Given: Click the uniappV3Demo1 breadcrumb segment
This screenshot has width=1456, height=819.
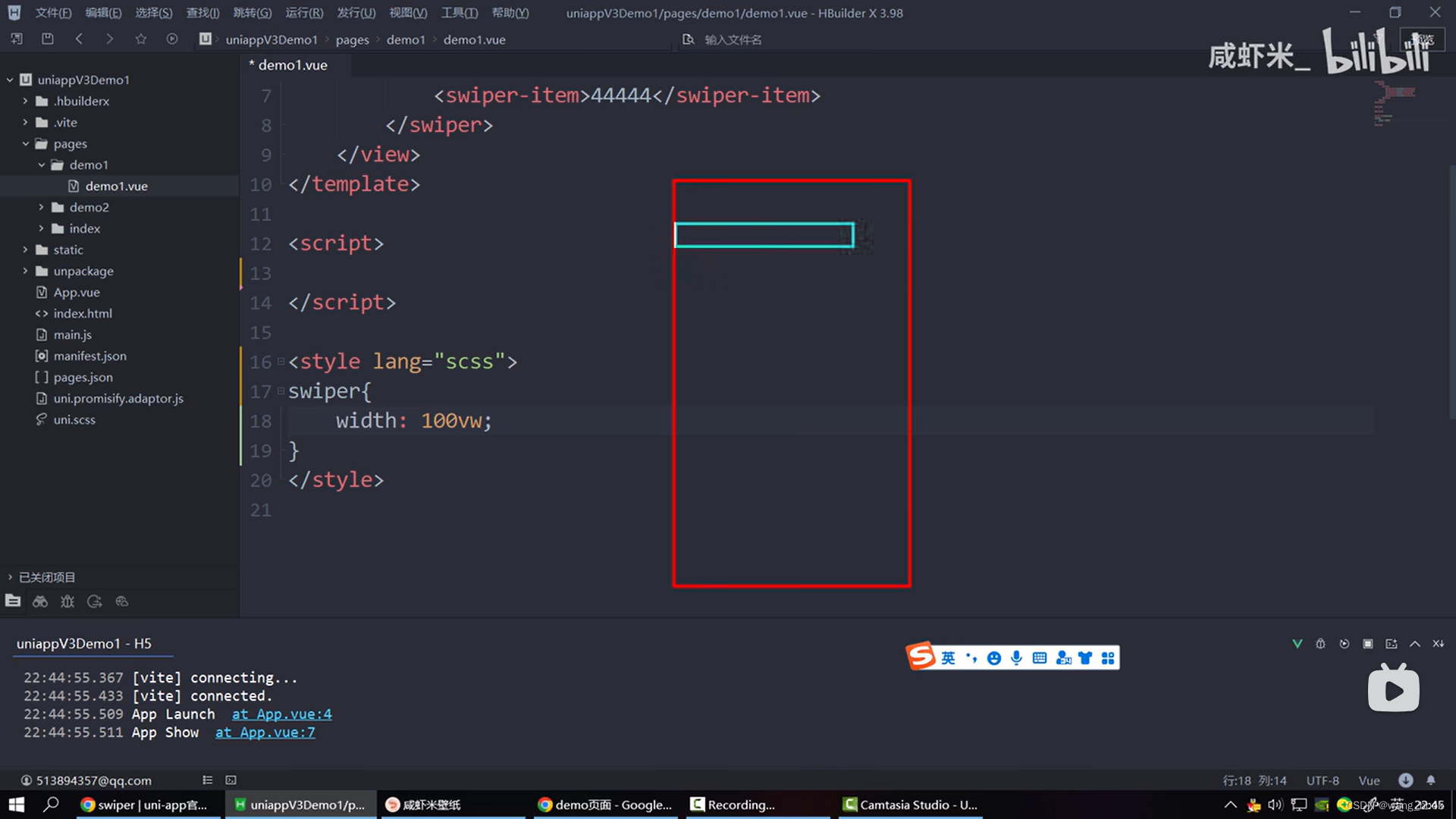Looking at the screenshot, I should coord(271,39).
